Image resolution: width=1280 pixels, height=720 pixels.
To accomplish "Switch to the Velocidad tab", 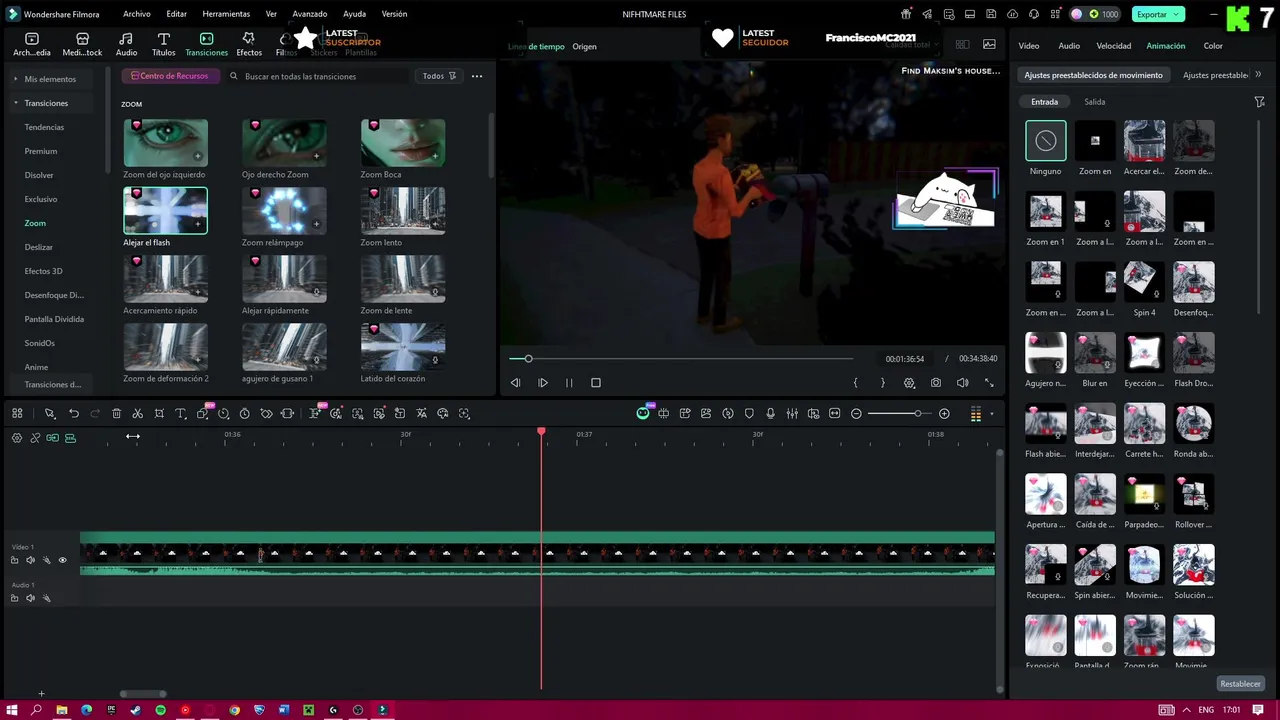I will click(x=1113, y=46).
